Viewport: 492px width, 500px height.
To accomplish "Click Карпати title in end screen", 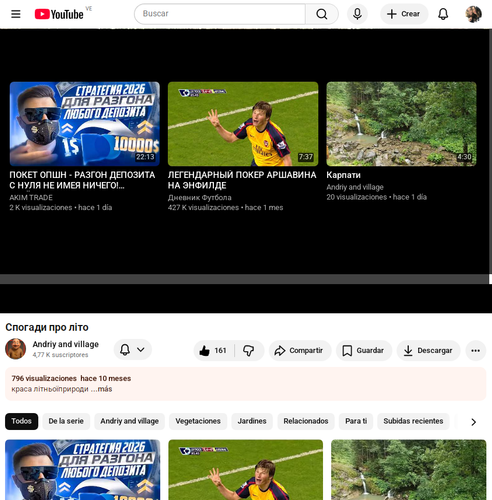I will point(343,175).
